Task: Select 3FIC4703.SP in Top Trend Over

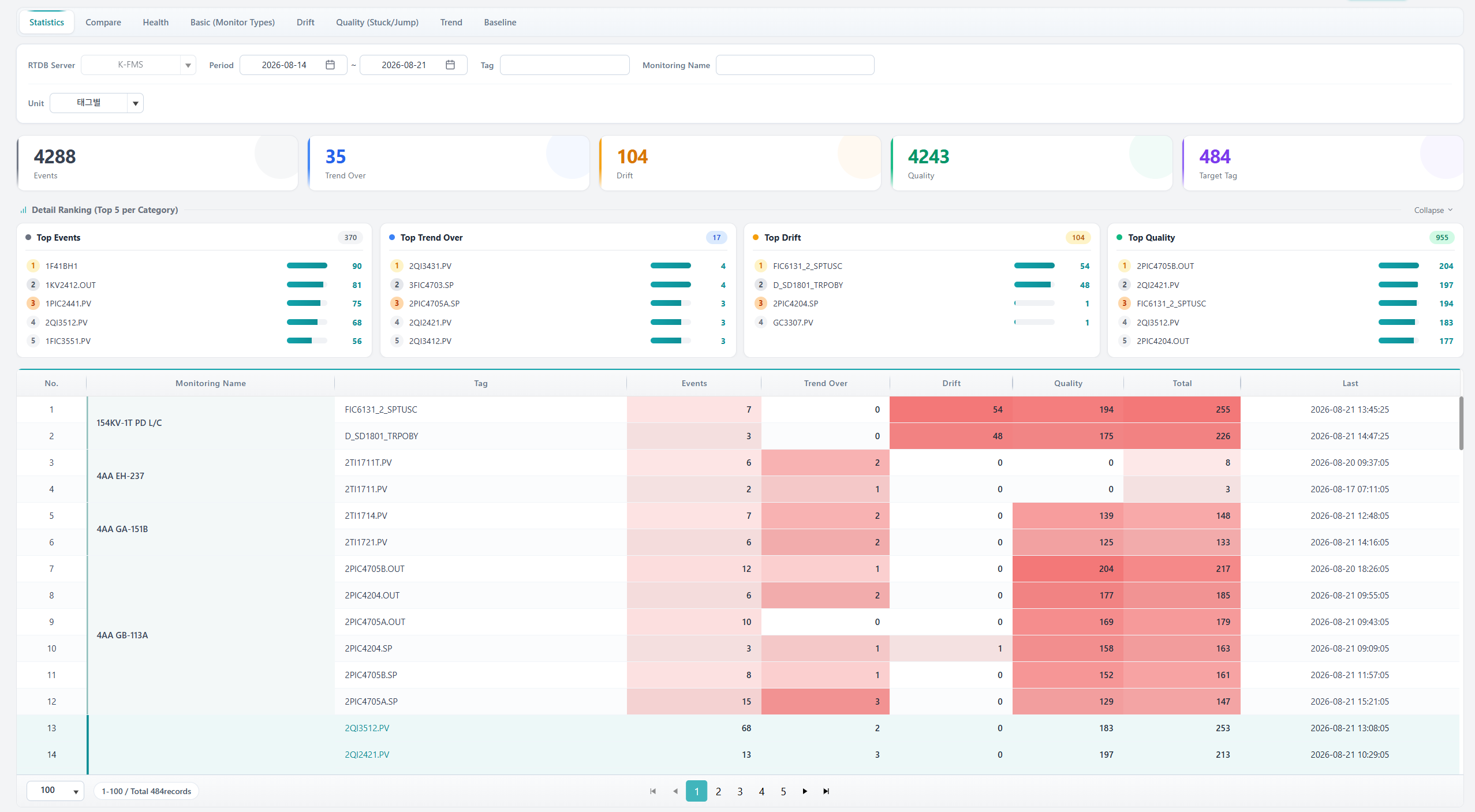Action: tap(431, 285)
